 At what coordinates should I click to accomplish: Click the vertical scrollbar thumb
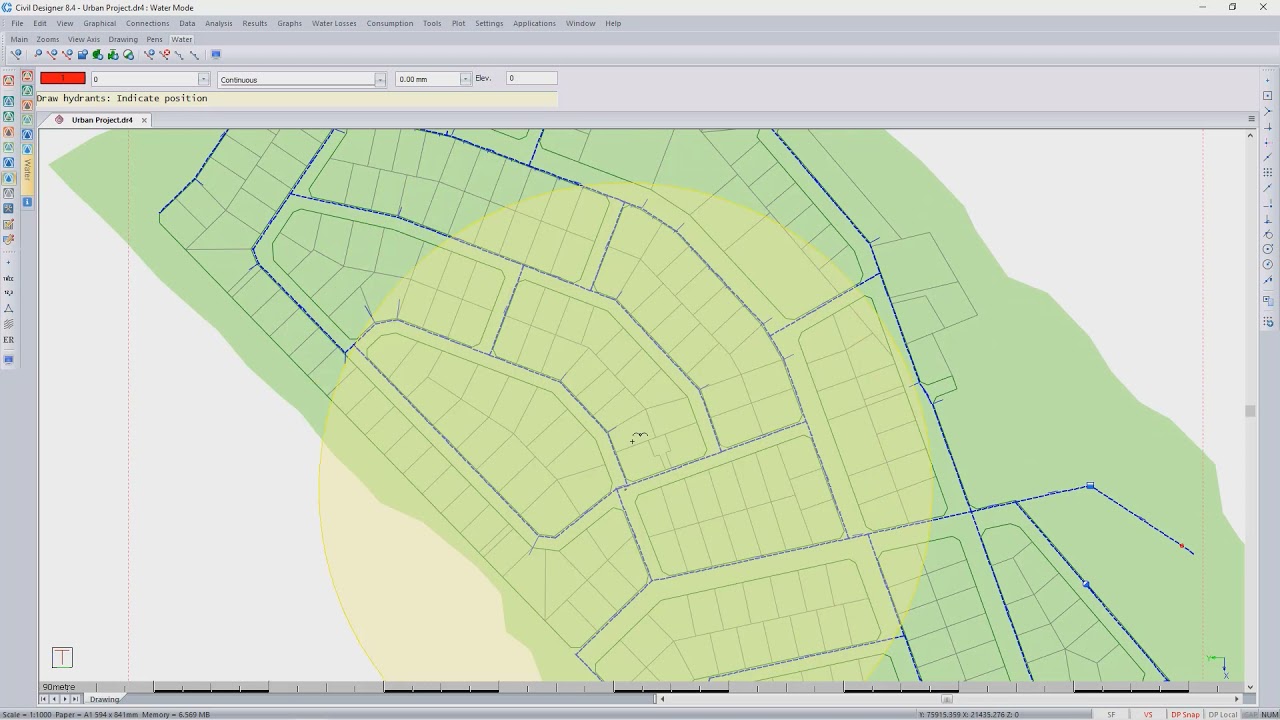tap(1250, 411)
